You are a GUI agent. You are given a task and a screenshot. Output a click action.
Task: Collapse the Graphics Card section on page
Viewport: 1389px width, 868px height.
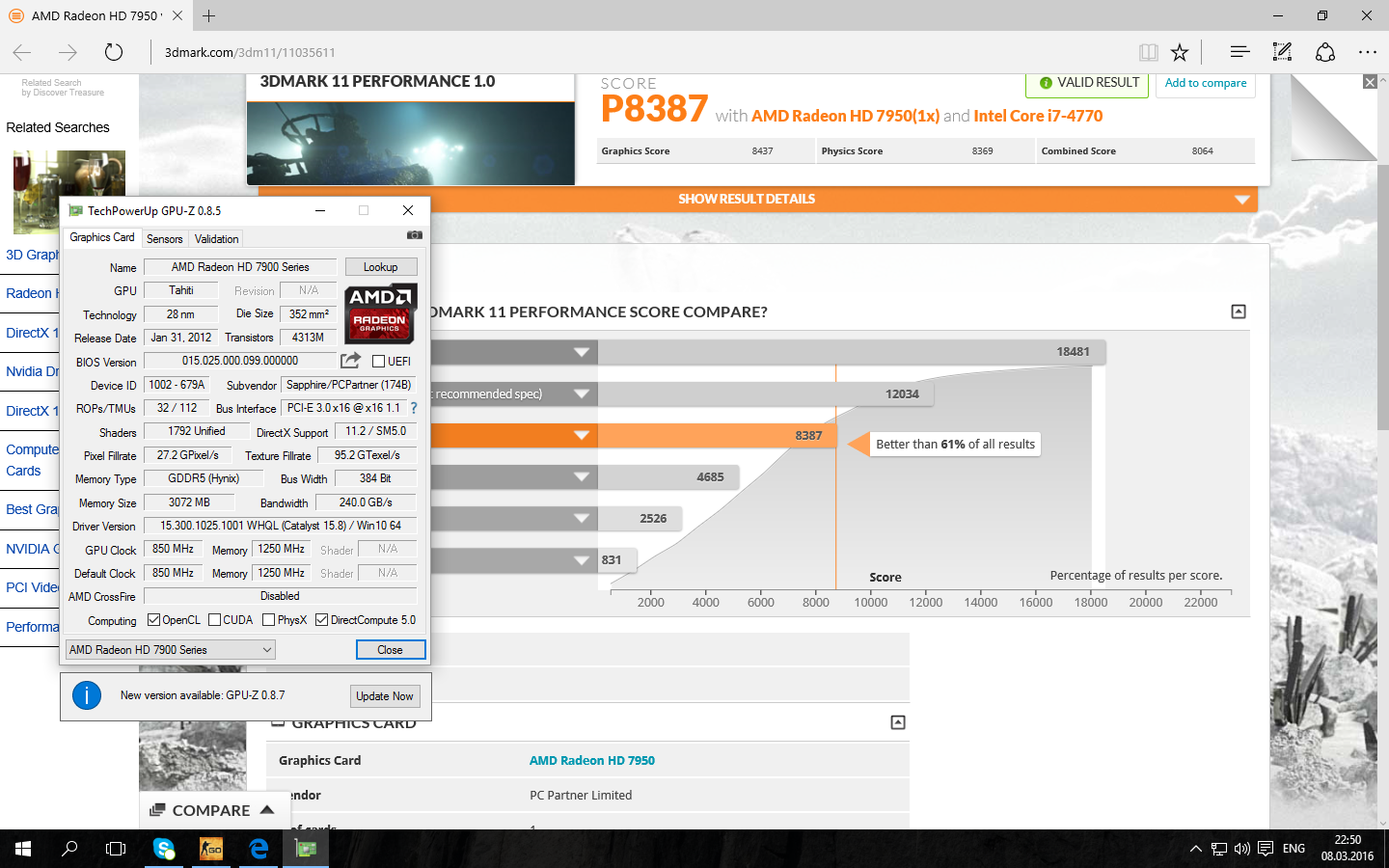point(898,722)
